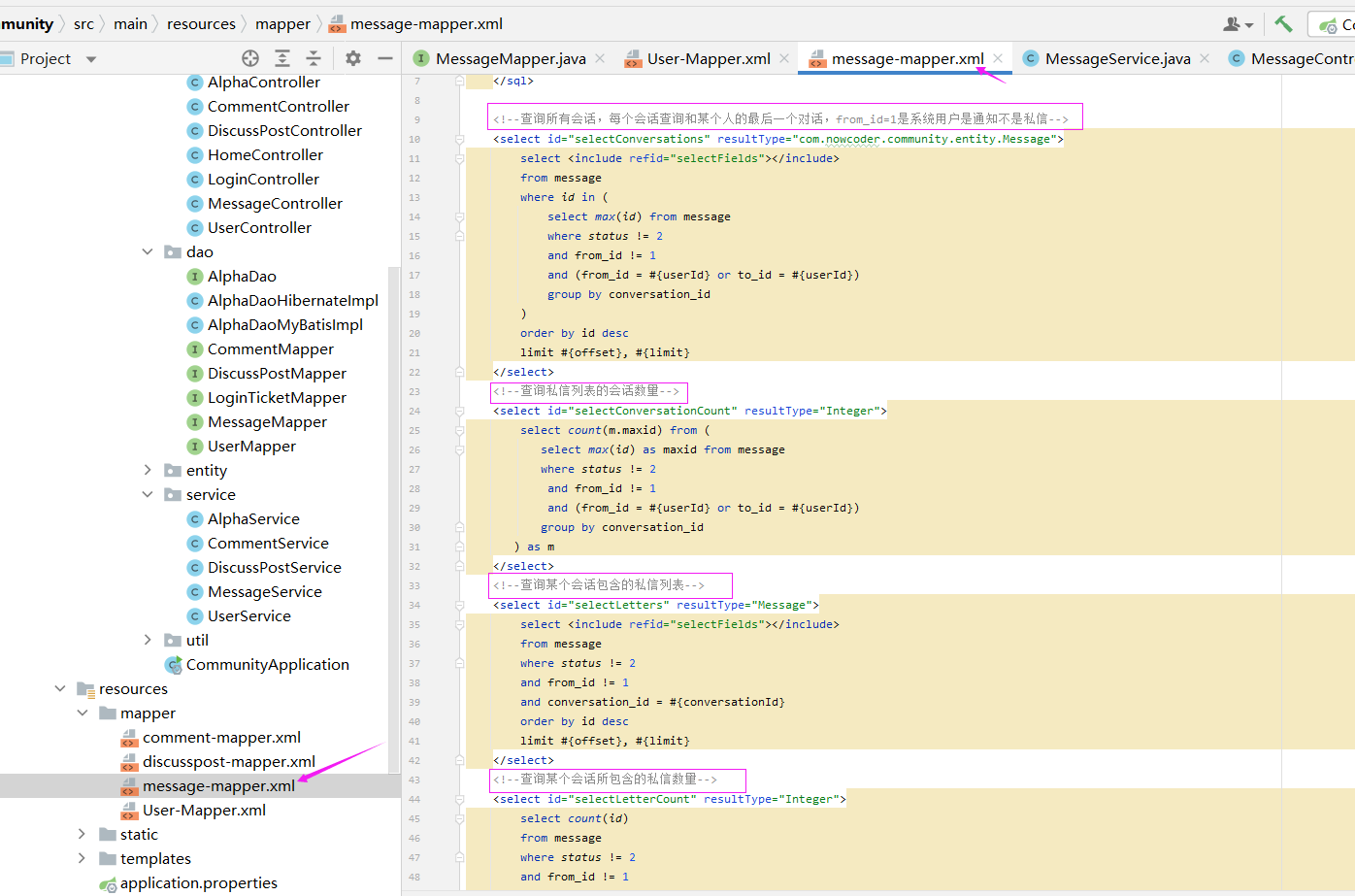Click the Expand All icon in Project panel

click(282, 58)
